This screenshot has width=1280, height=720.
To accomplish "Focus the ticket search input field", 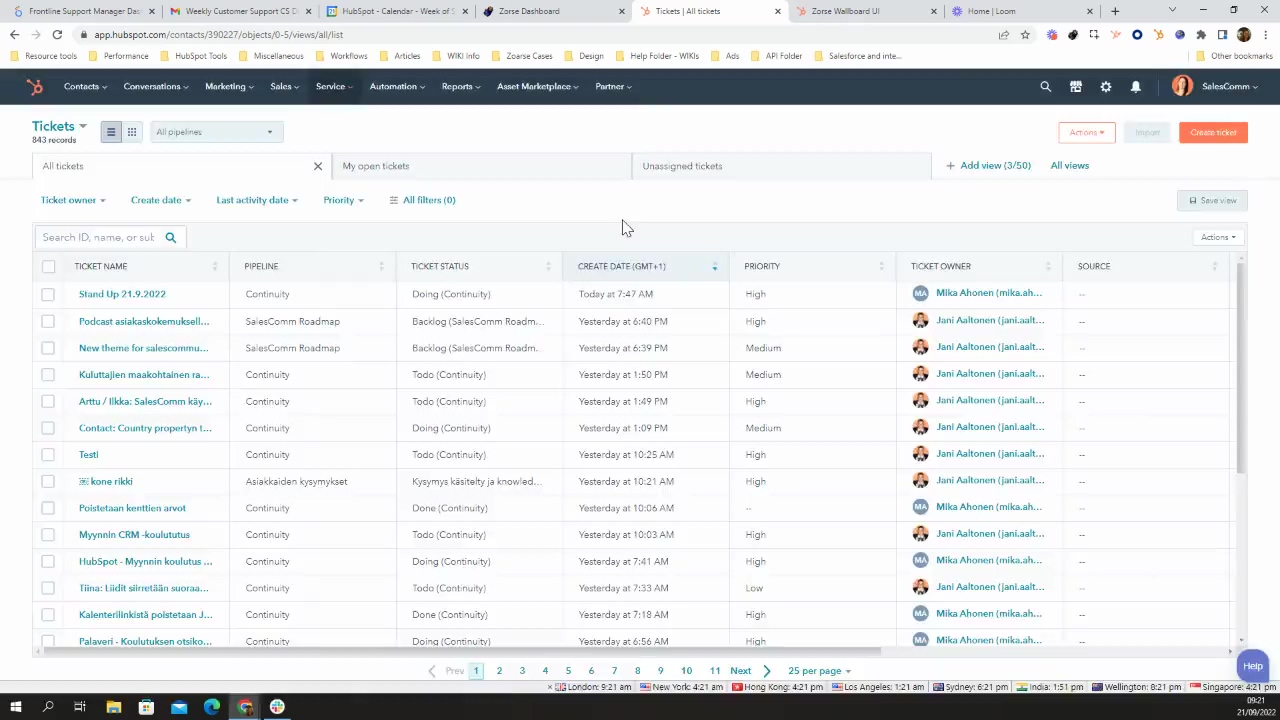I will point(98,237).
